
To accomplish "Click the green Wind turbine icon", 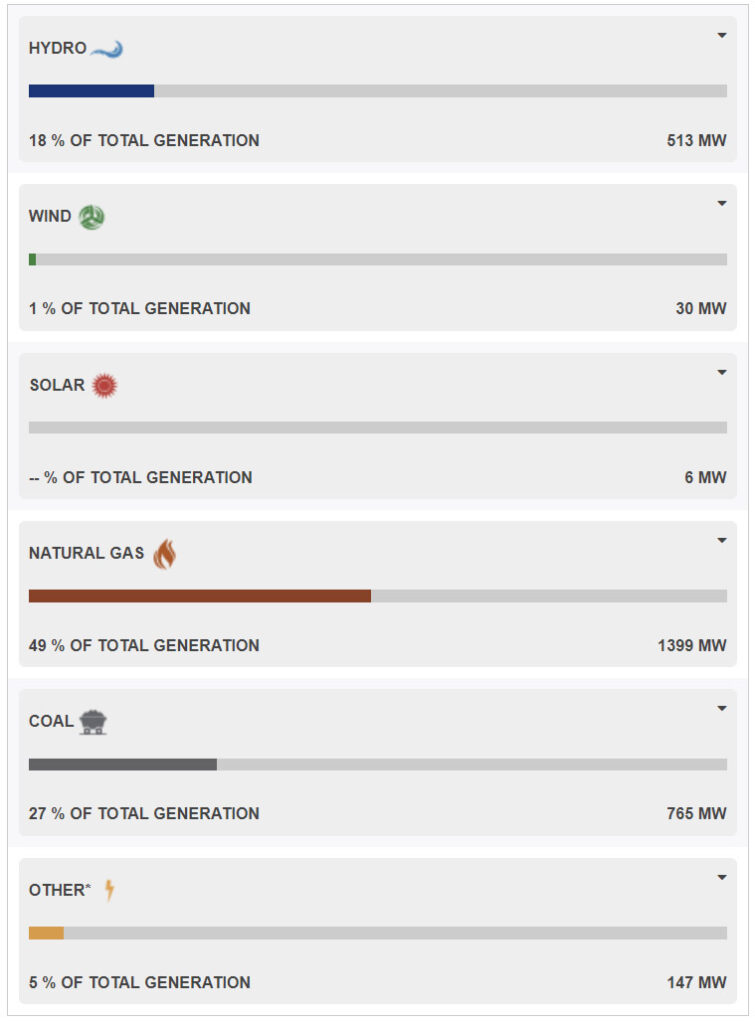I will (91, 217).
